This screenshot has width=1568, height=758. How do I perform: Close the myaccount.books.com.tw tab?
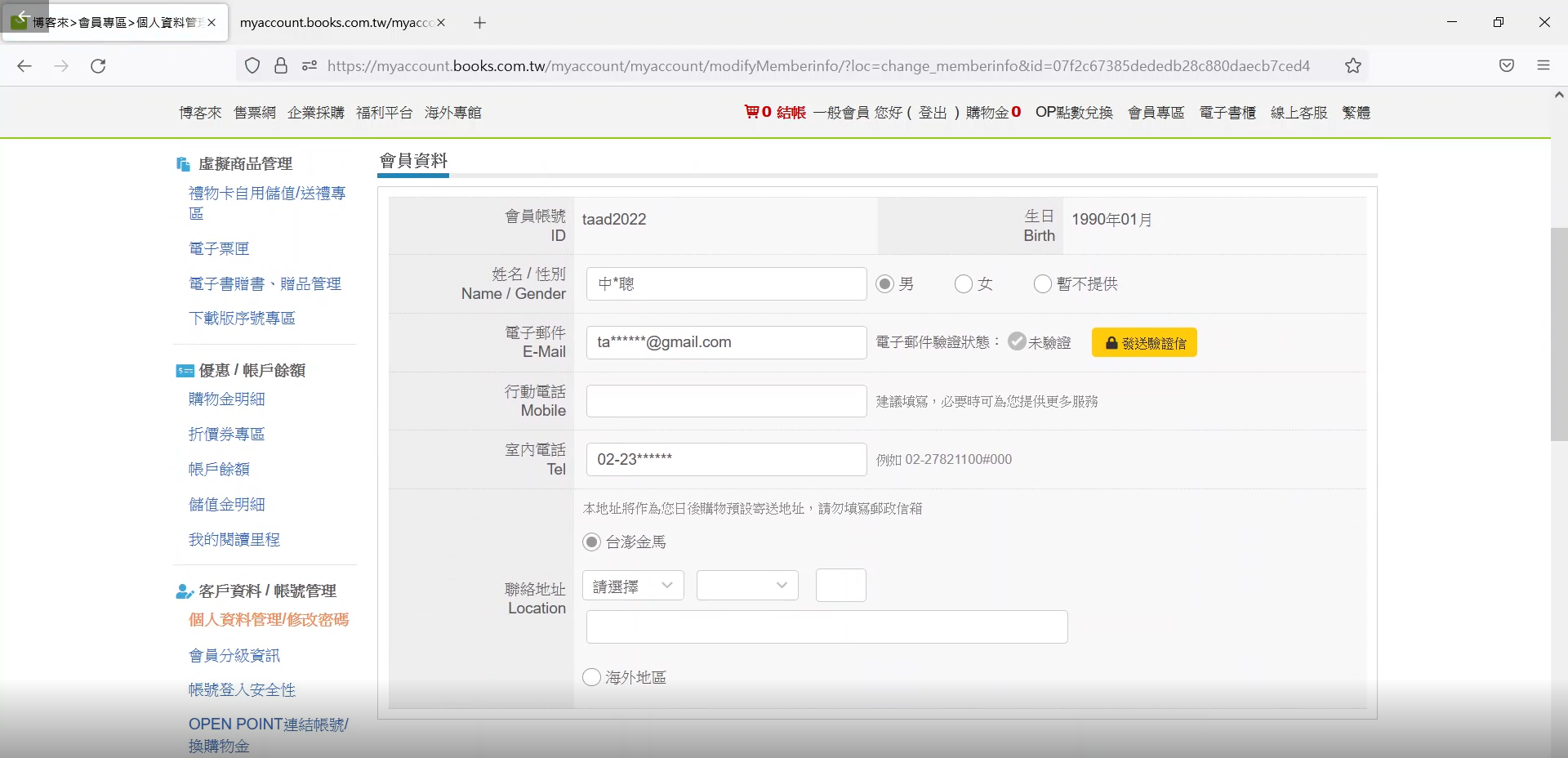click(x=441, y=23)
